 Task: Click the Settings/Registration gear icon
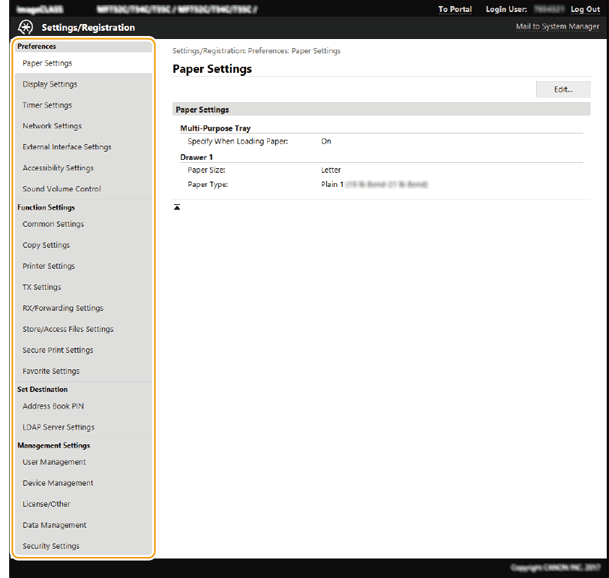click(24, 27)
